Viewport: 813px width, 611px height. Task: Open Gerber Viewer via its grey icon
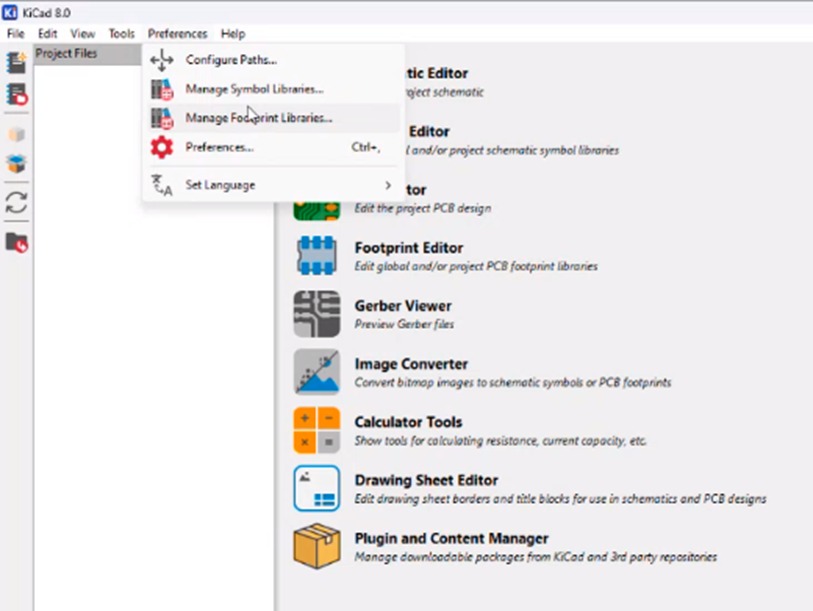coord(317,314)
